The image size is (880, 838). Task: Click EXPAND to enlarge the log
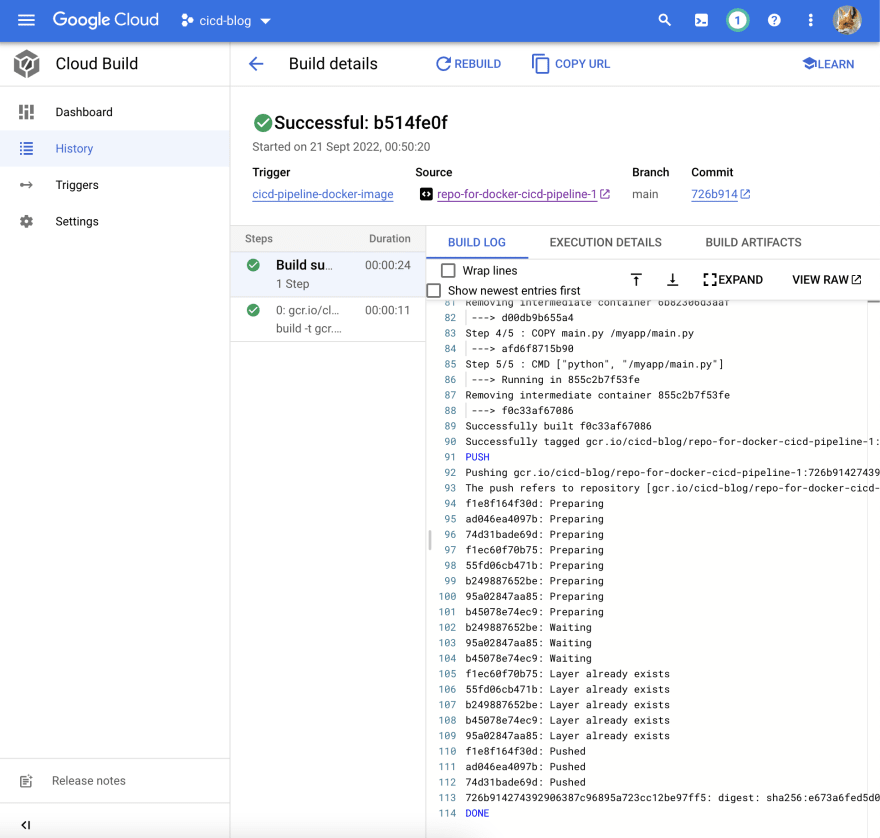732,280
